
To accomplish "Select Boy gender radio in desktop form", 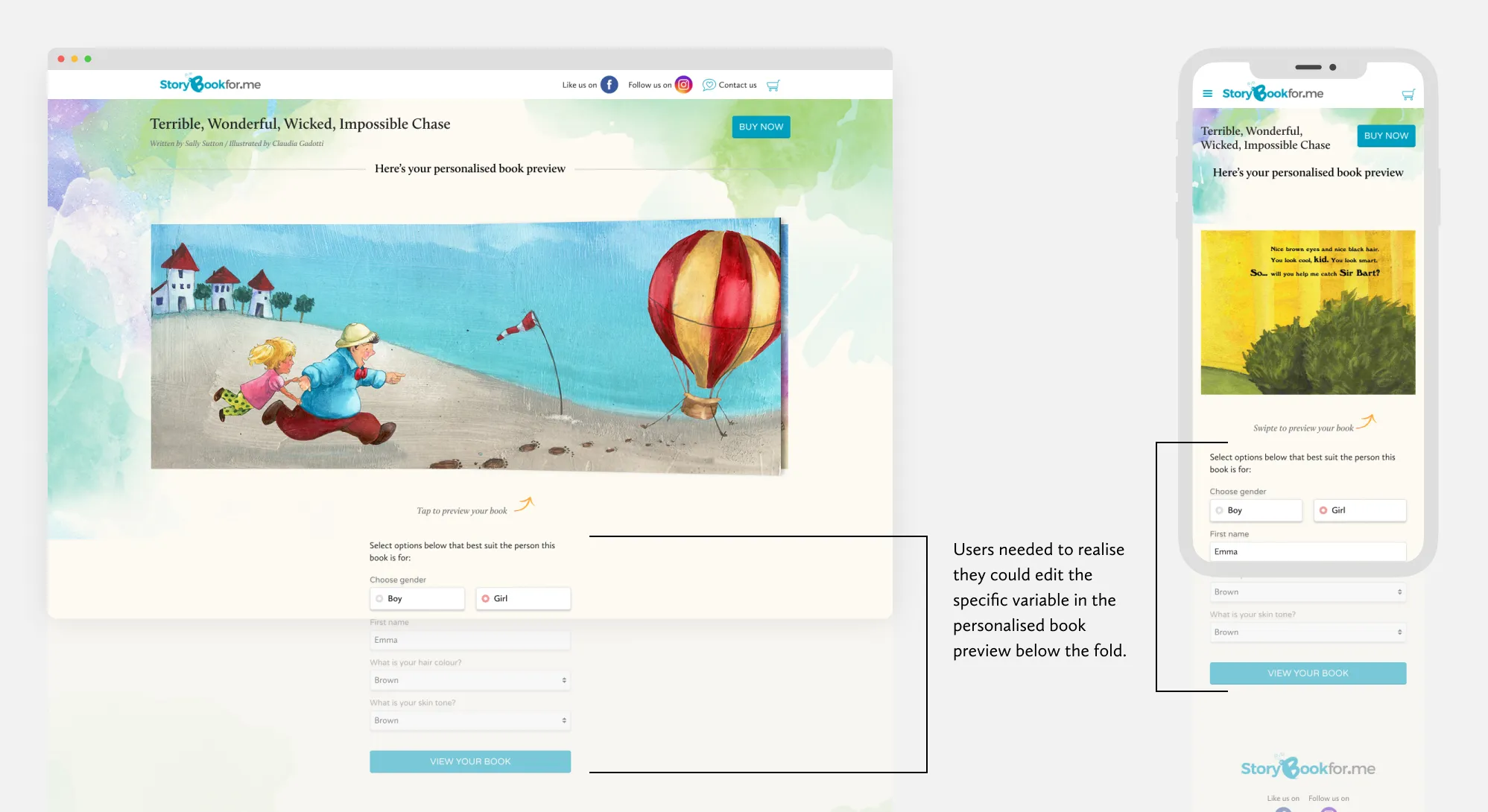I will click(417, 598).
